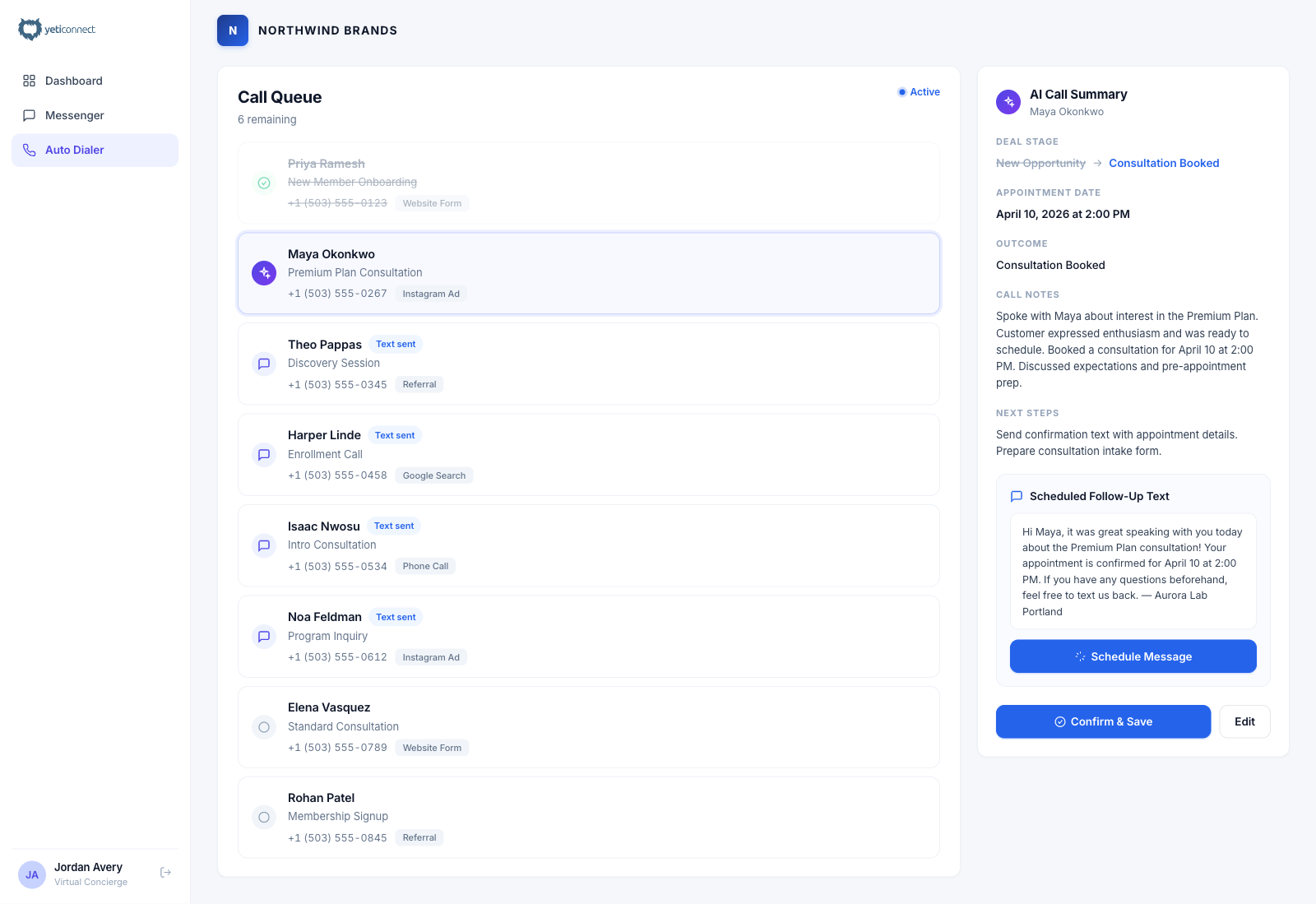This screenshot has width=1316, height=904.
Task: Click the Scheduled Follow-Up Text bubble icon
Action: 1017,496
